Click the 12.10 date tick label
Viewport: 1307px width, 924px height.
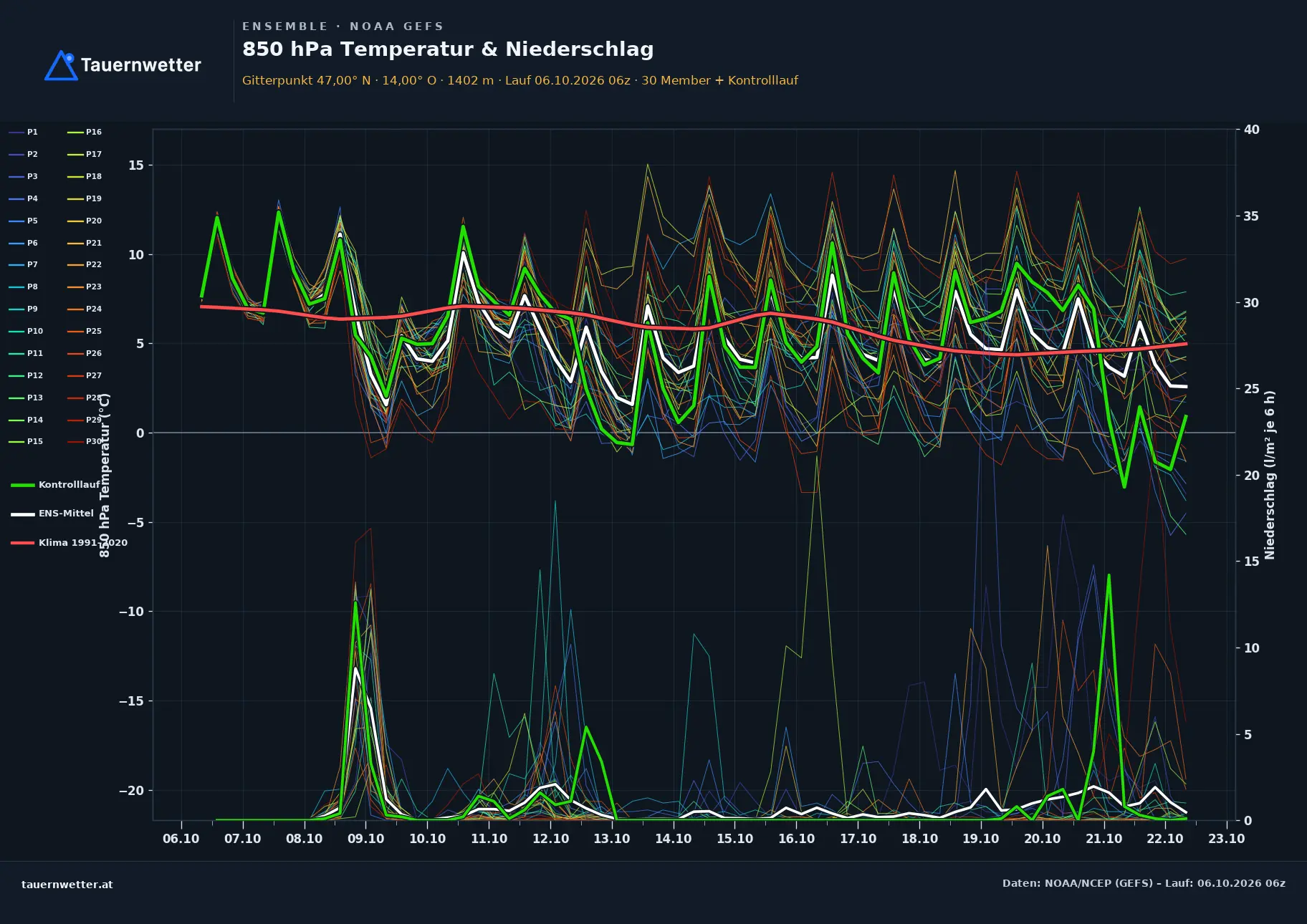(550, 839)
